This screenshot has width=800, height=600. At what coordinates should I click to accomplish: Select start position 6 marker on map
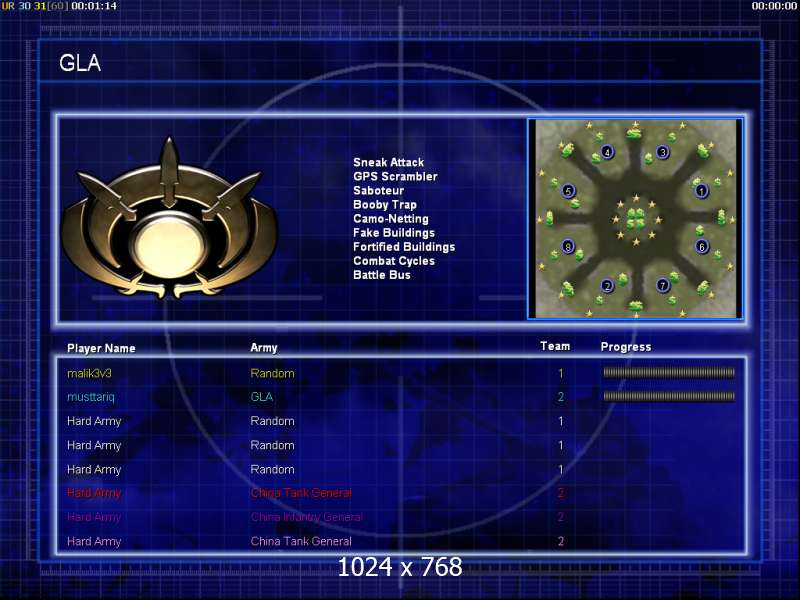click(x=702, y=246)
